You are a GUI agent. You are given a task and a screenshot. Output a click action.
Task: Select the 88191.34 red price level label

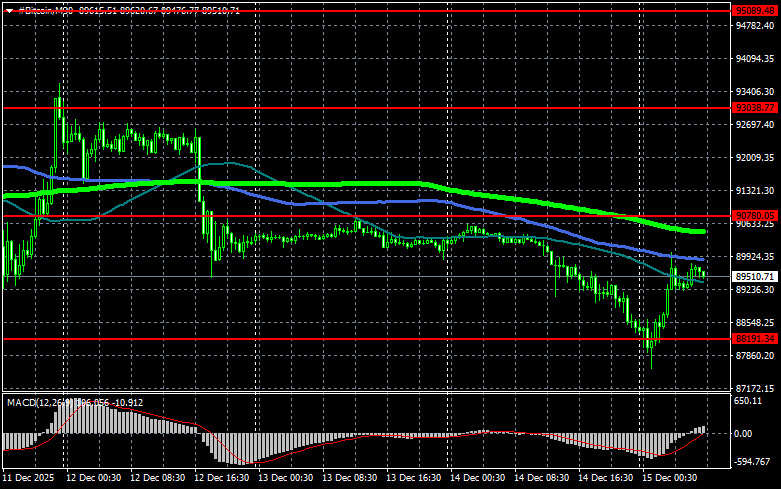[755, 339]
